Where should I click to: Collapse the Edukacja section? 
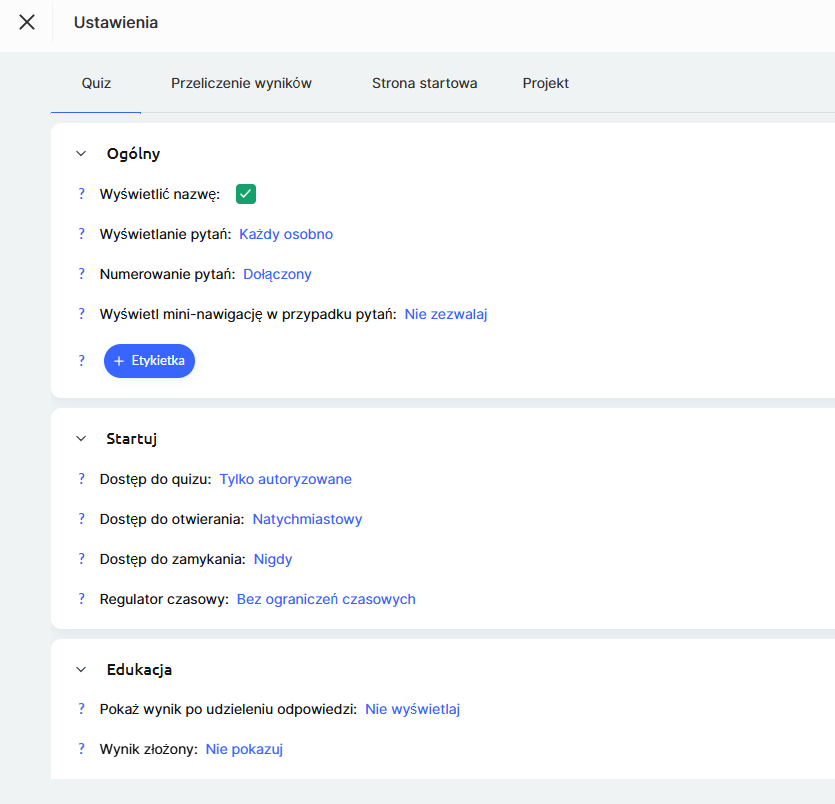[82, 670]
